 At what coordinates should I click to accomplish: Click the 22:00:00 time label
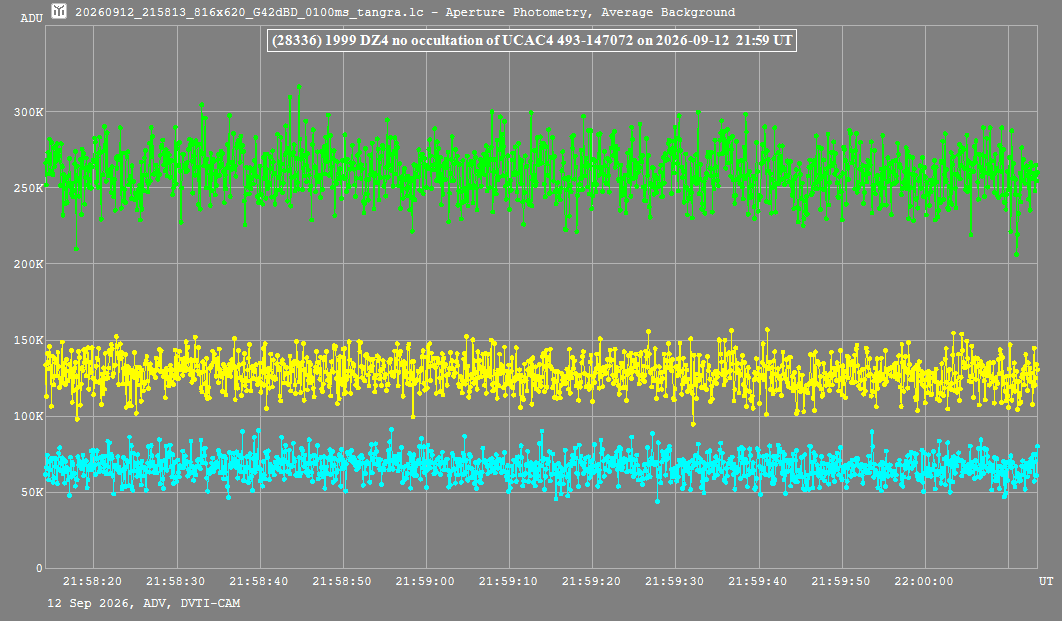[x=924, y=581]
